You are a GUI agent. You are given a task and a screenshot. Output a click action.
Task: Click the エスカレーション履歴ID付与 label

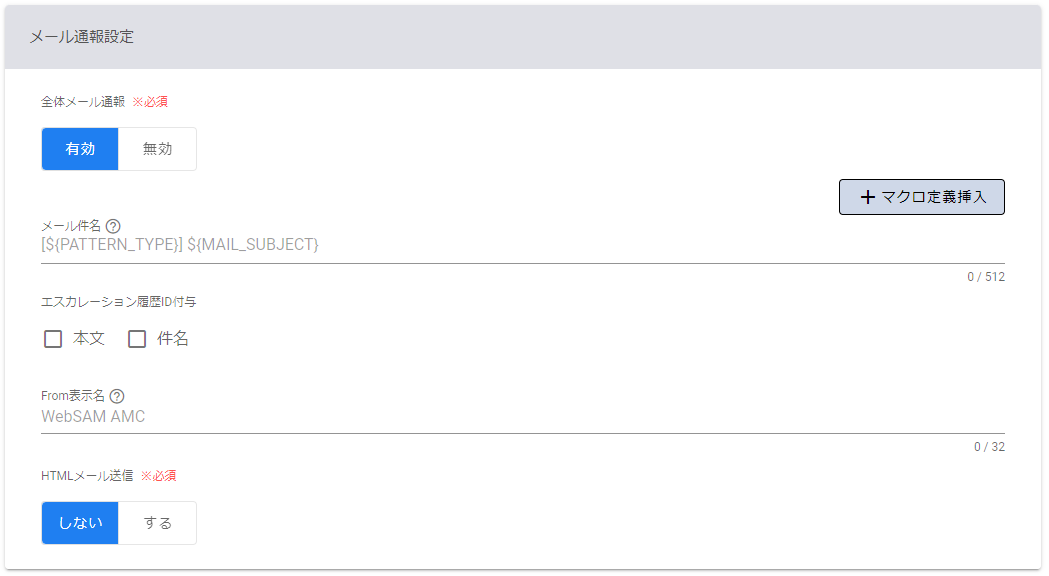118,301
